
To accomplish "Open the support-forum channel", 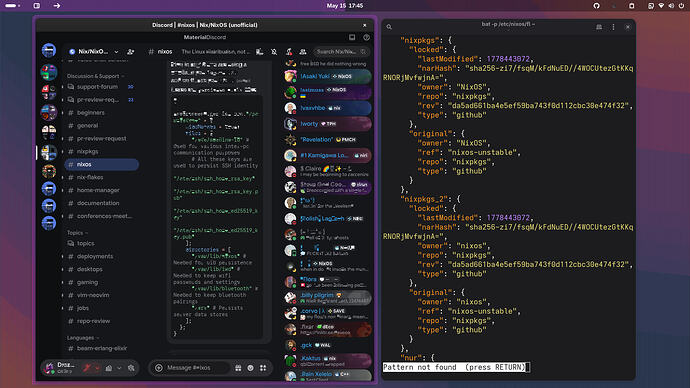I will pos(101,87).
